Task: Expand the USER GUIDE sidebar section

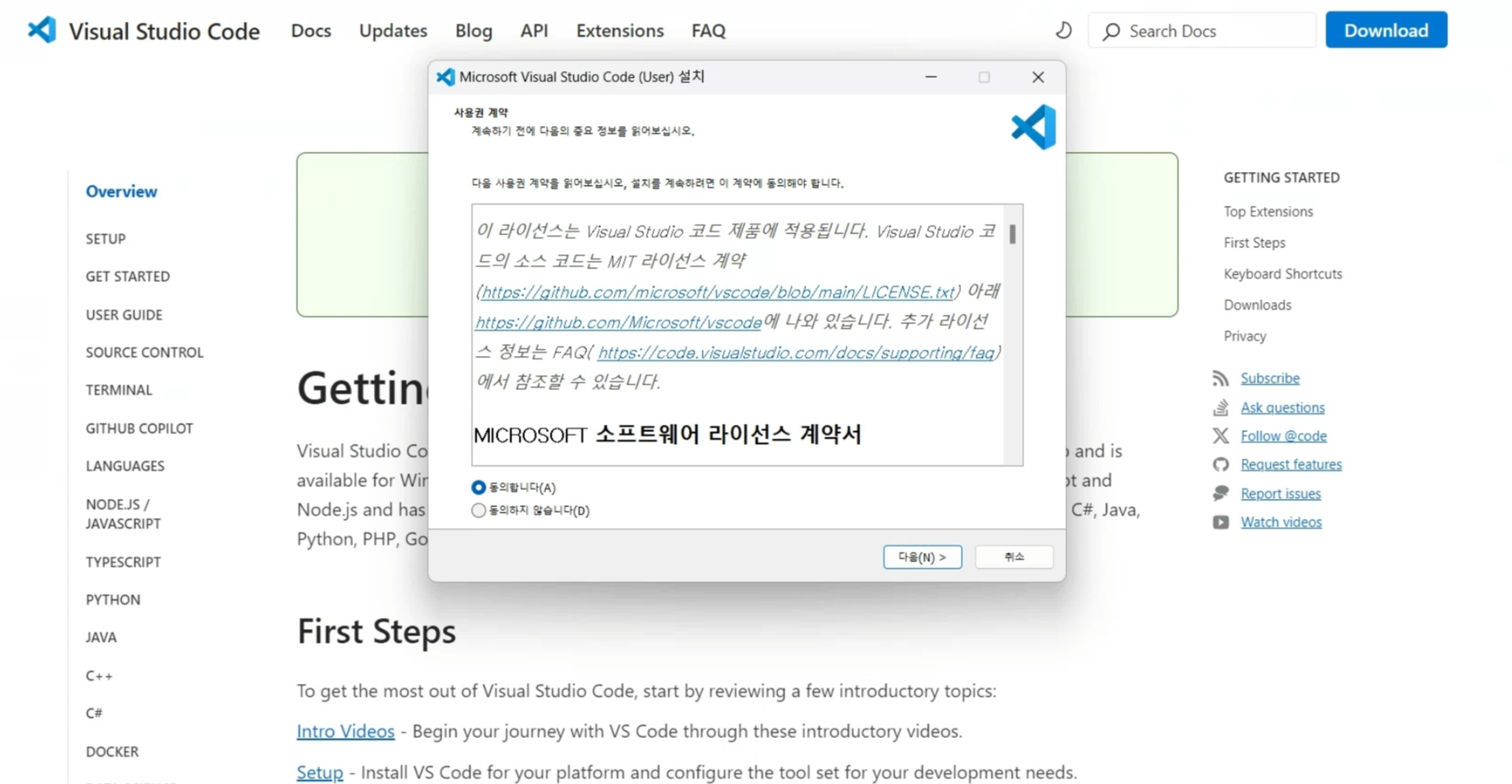Action: [124, 315]
